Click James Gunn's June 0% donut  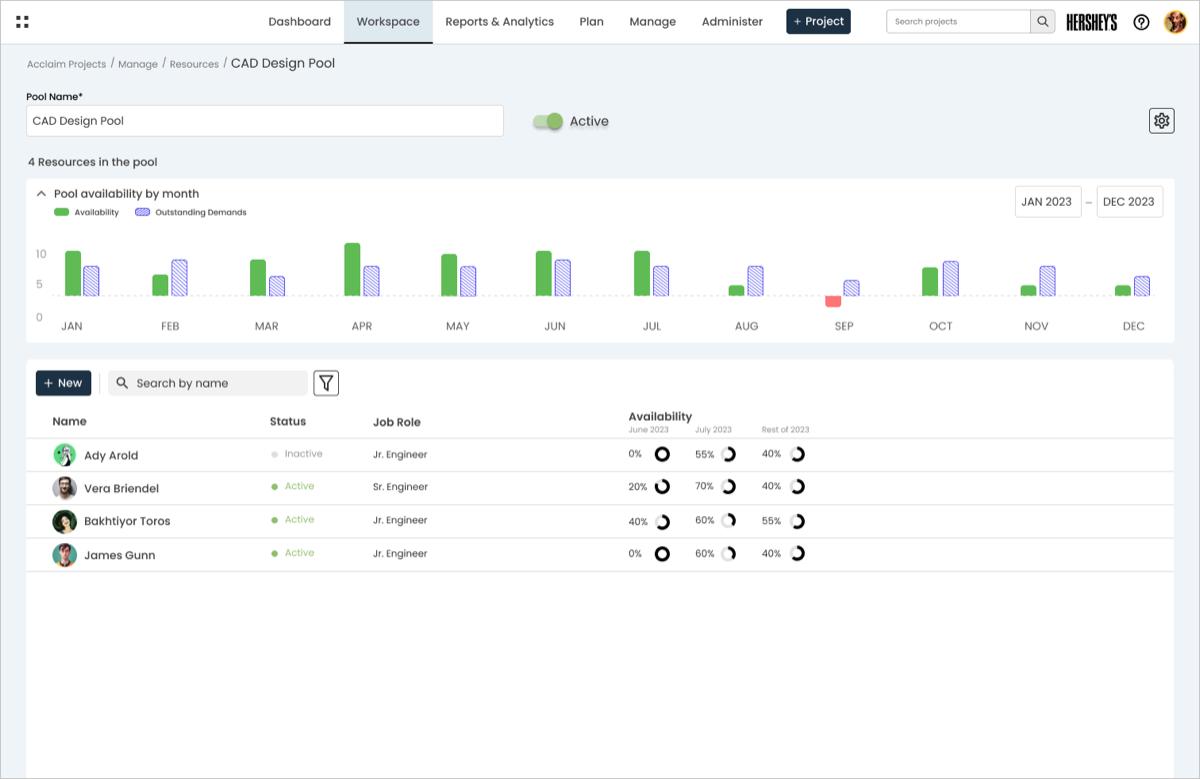coord(662,554)
